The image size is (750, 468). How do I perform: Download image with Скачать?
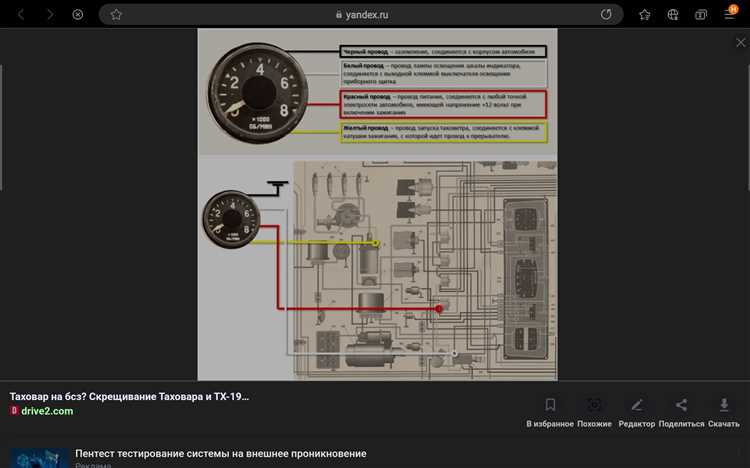[723, 410]
